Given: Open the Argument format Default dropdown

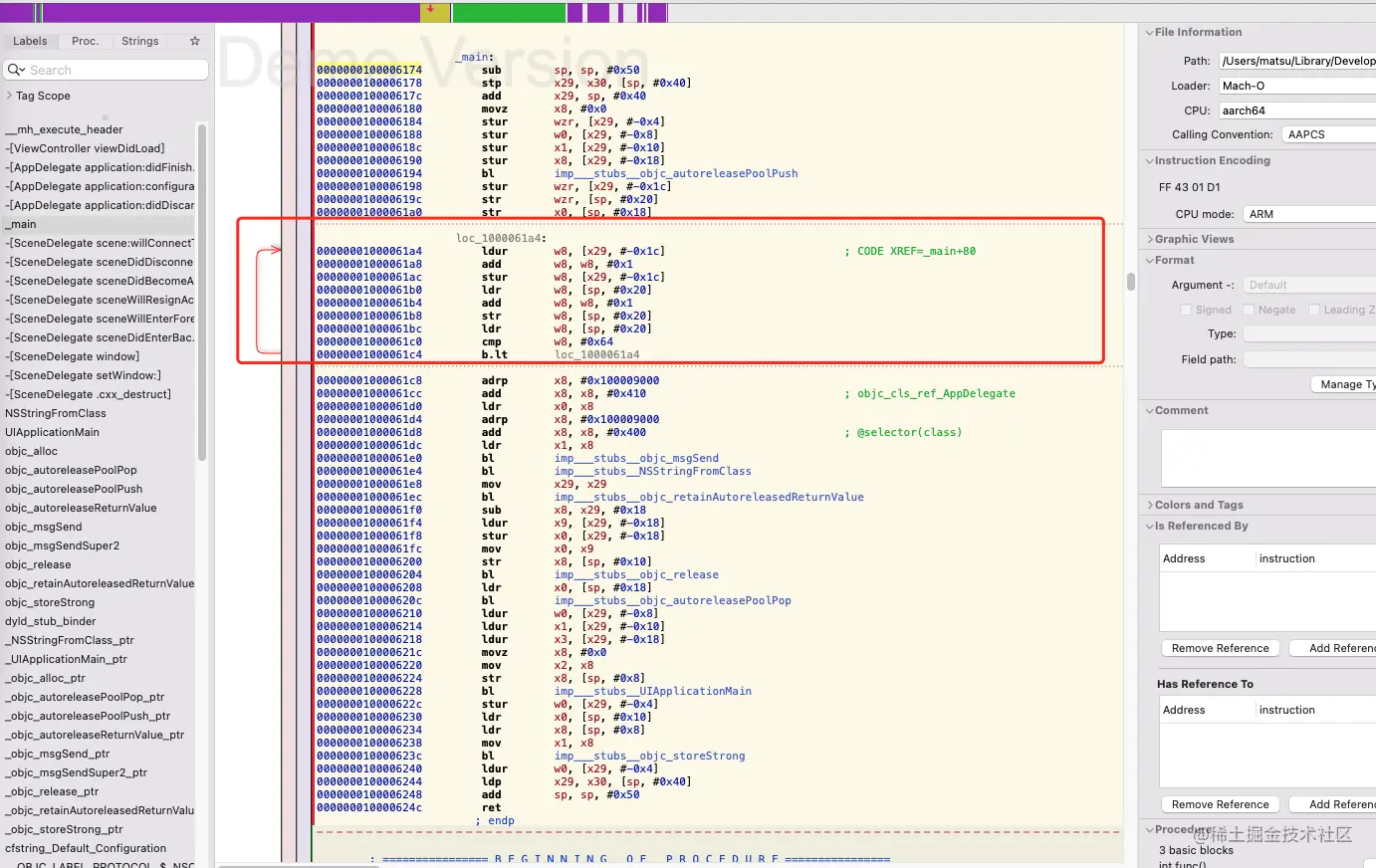Looking at the screenshot, I should tap(1309, 285).
